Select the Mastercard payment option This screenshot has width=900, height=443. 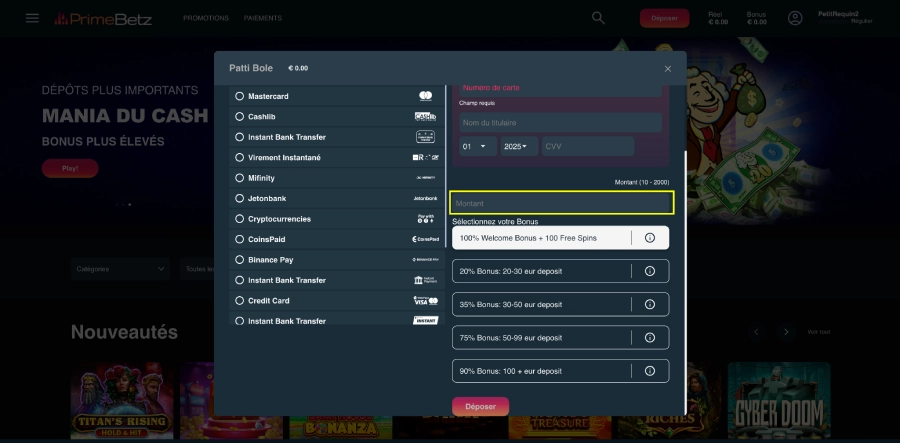tap(240, 96)
